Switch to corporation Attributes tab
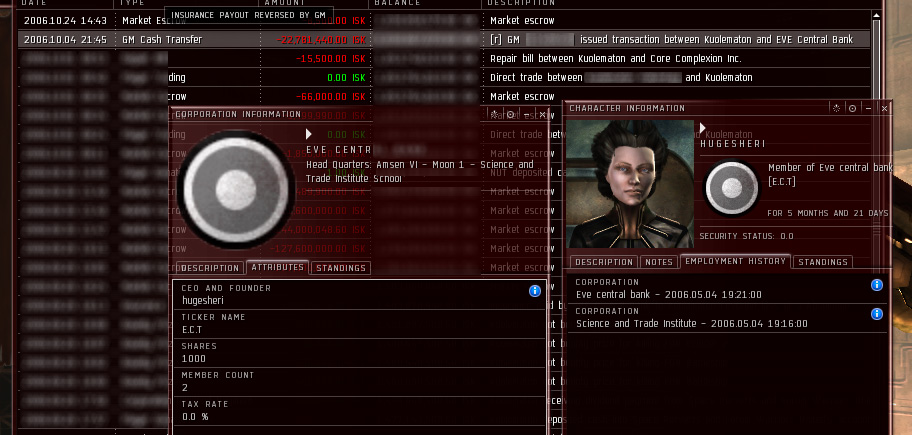 [x=277, y=267]
